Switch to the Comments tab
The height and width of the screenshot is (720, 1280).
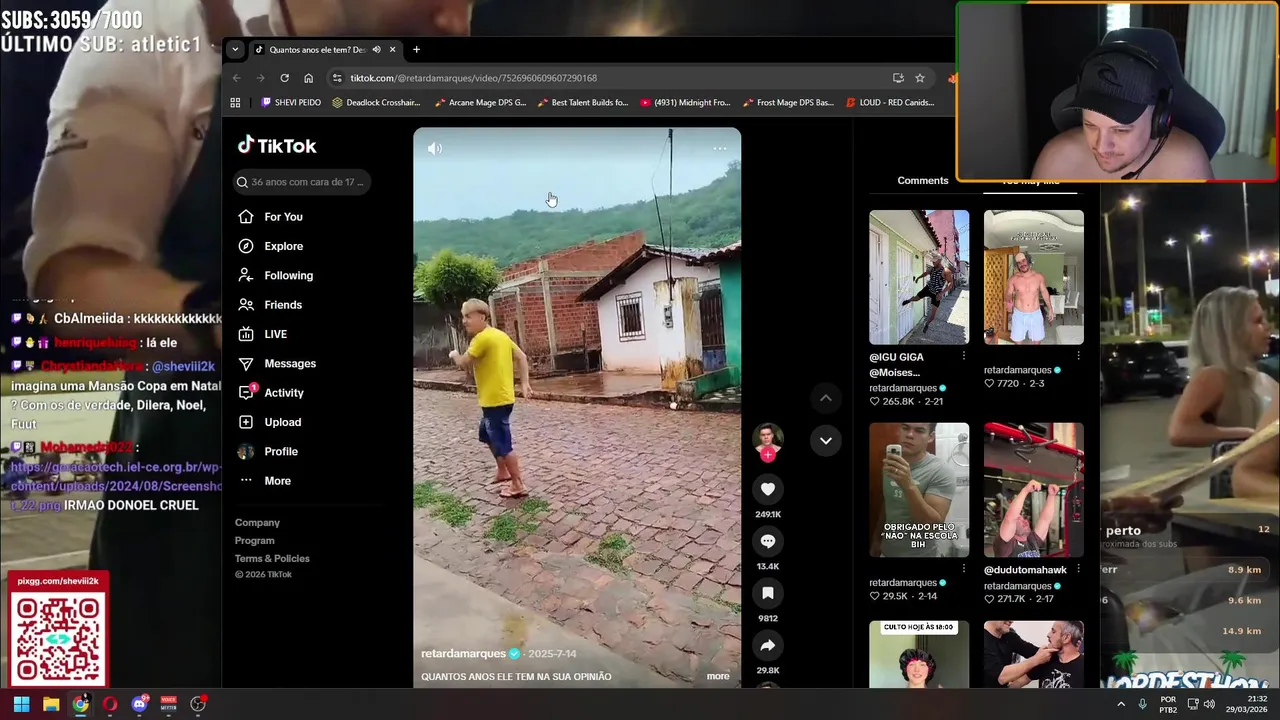922,181
